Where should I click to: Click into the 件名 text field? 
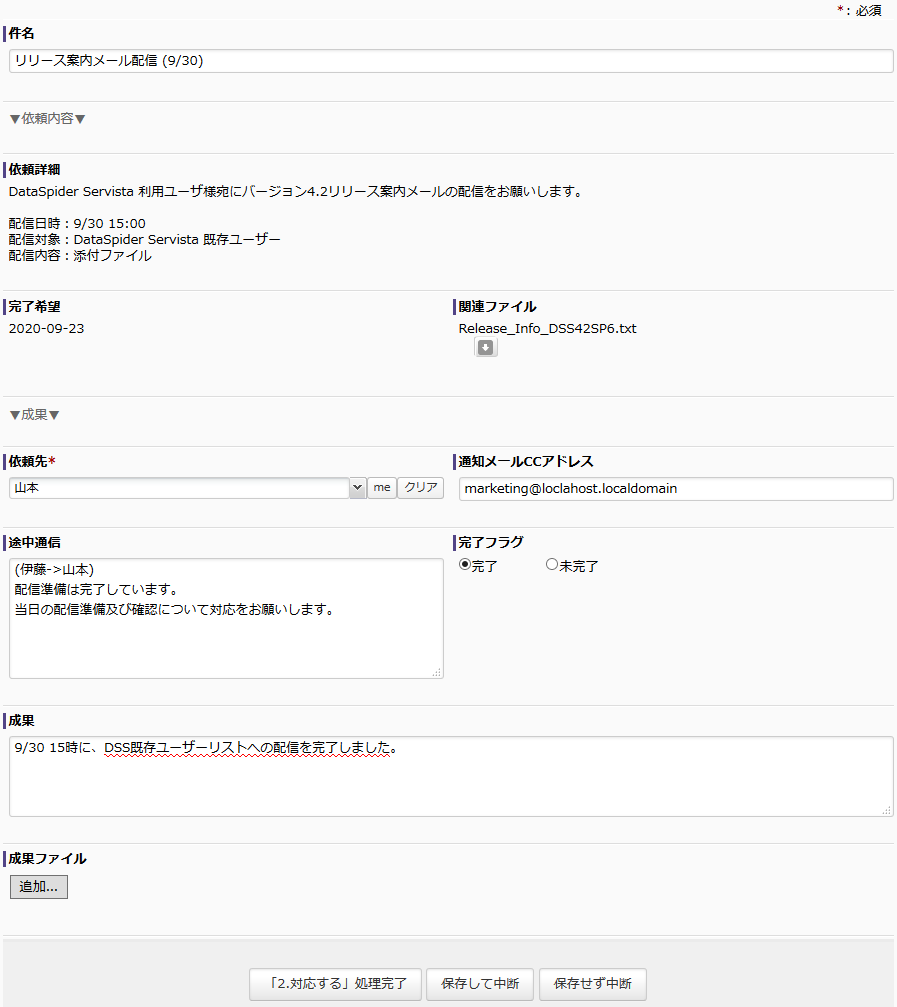click(450, 61)
